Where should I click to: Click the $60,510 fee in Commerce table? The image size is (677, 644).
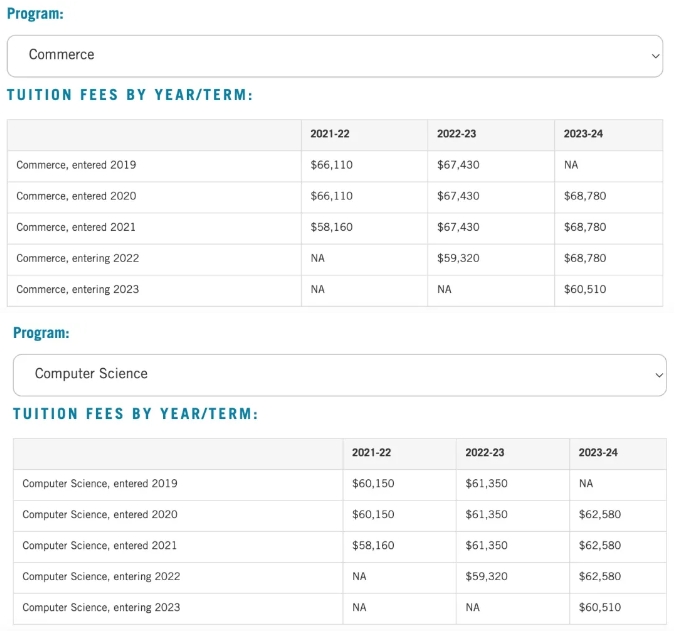(x=585, y=289)
